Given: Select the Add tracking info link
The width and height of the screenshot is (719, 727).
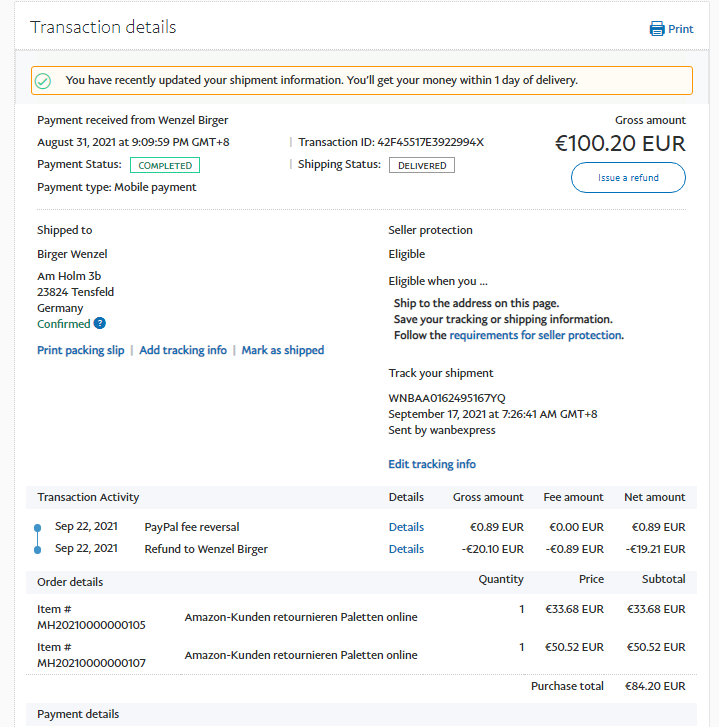Looking at the screenshot, I should pyautogui.click(x=183, y=350).
